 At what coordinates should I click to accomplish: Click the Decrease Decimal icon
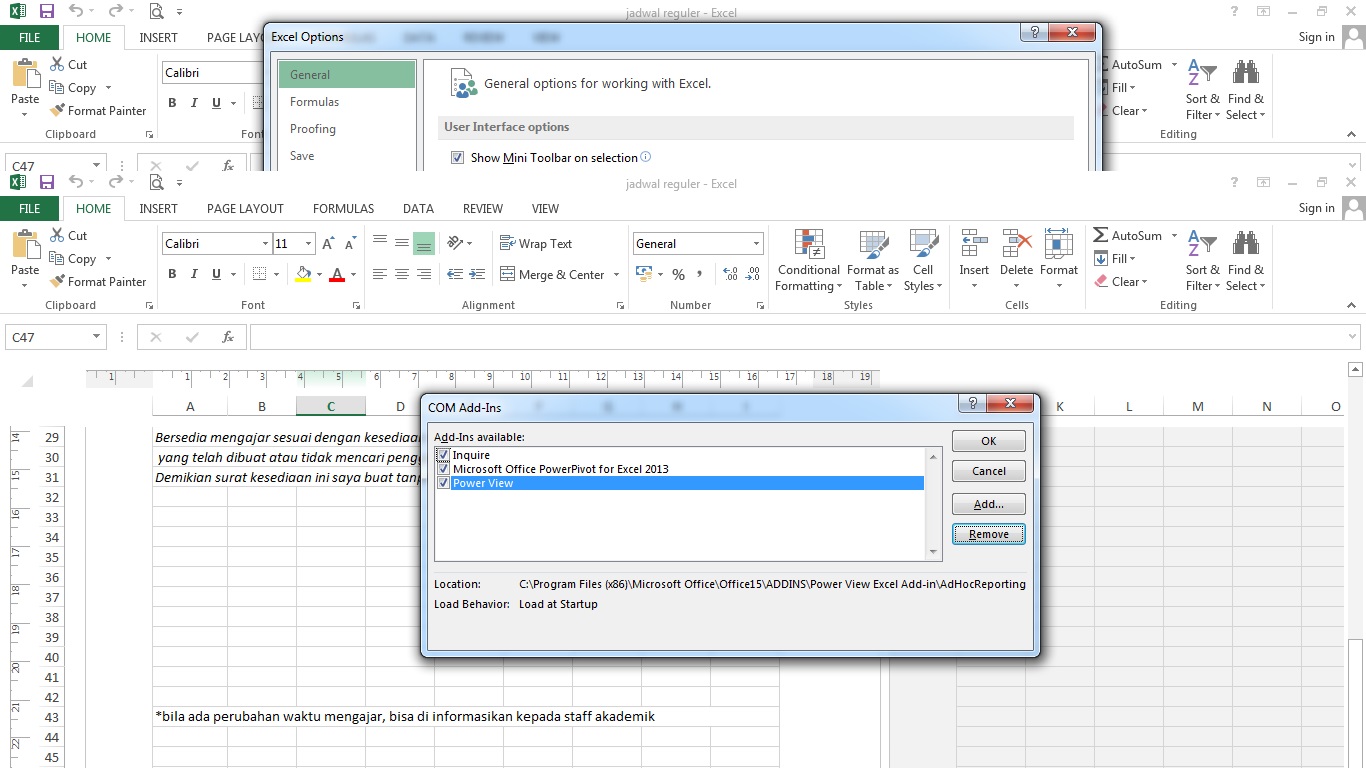752,274
